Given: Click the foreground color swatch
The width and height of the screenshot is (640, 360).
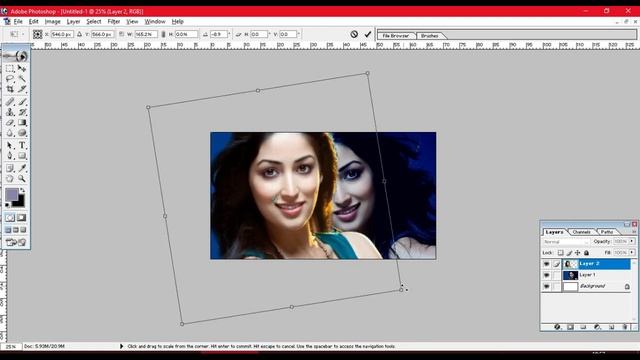Looking at the screenshot, I should (x=11, y=195).
